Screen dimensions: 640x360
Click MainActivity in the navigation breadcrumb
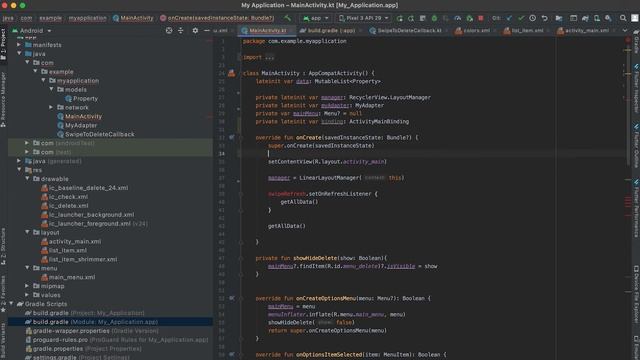coord(133,18)
